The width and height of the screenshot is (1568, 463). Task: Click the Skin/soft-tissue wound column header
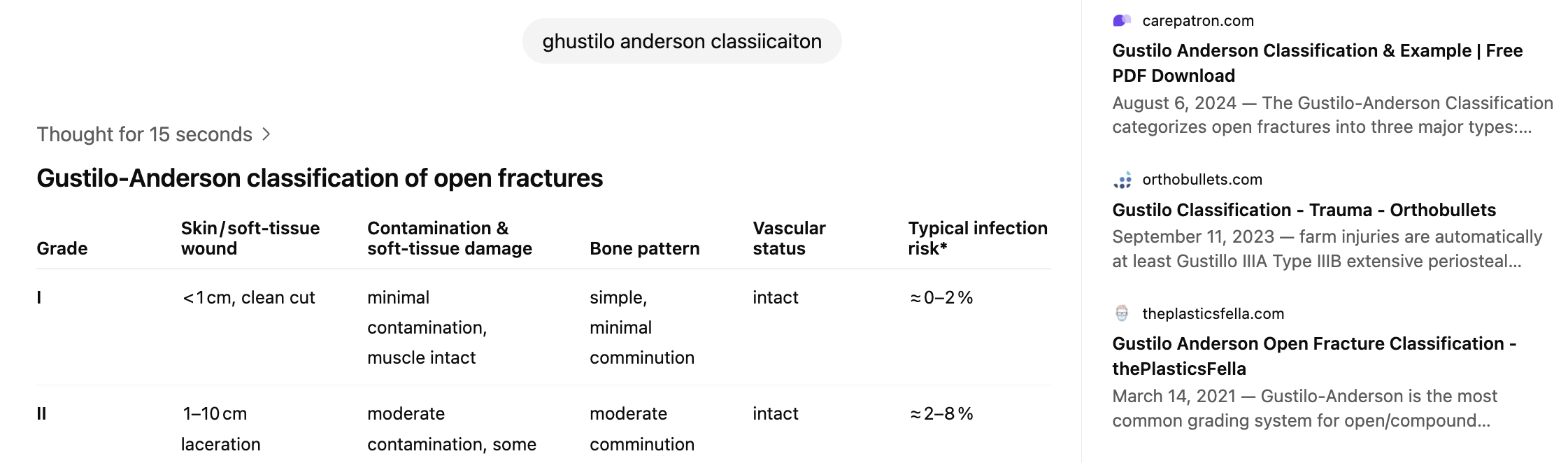(x=250, y=238)
